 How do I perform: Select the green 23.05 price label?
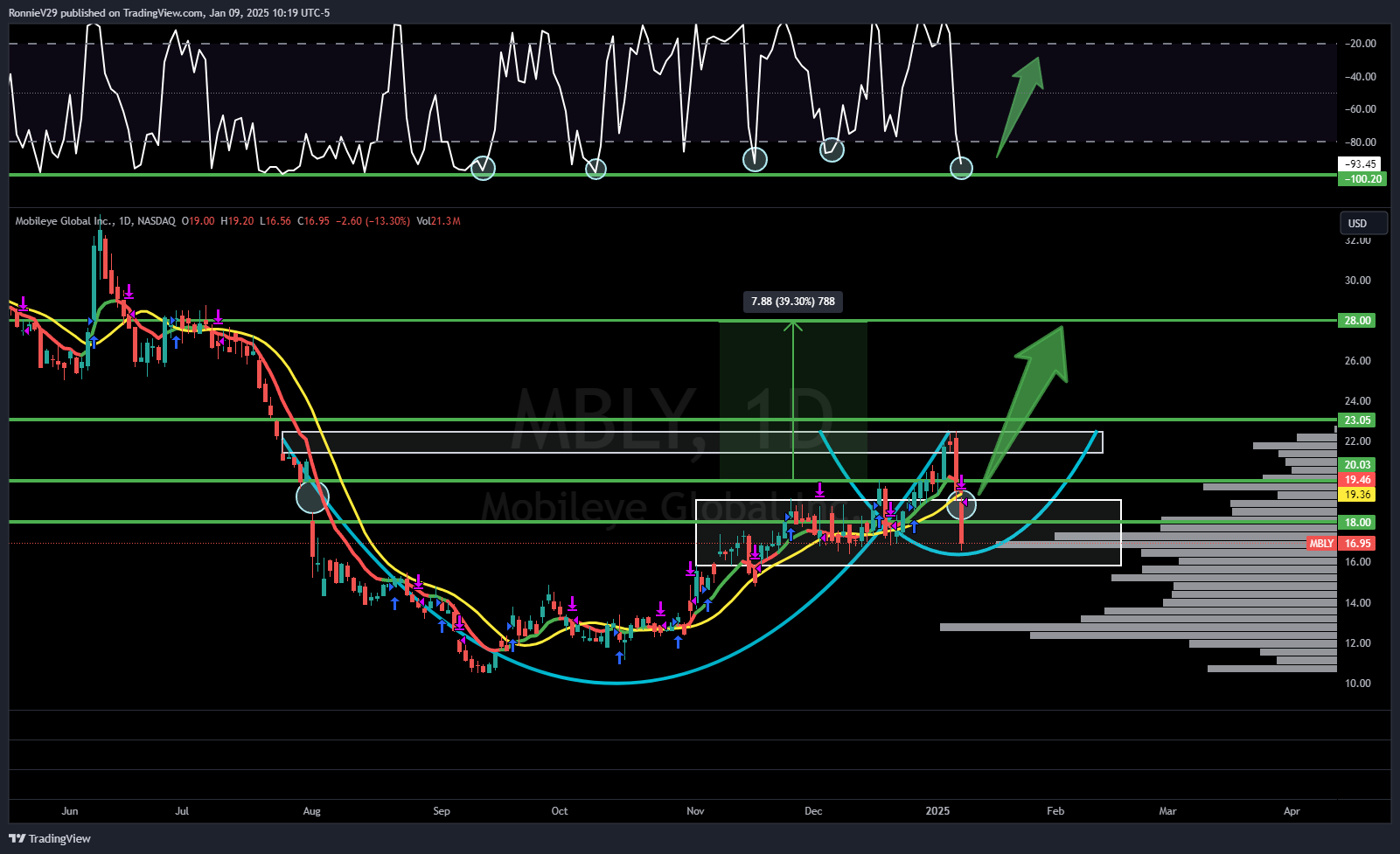coord(1357,420)
